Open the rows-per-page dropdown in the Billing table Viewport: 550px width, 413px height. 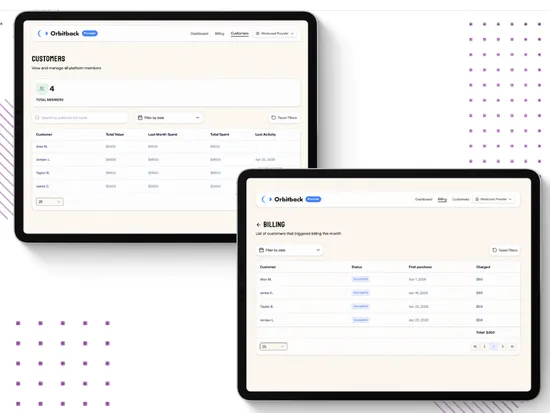(x=274, y=346)
